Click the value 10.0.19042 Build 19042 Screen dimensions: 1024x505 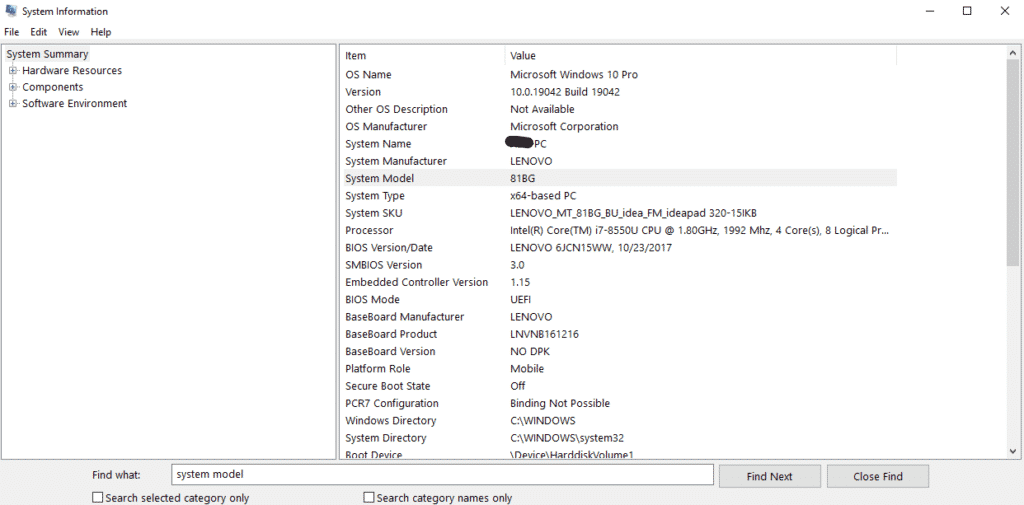pos(565,92)
